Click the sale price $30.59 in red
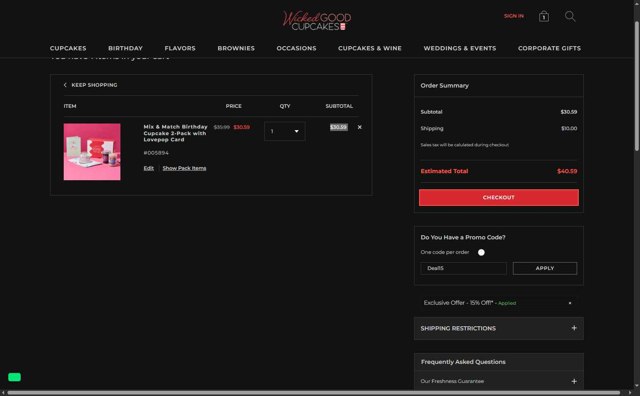 coord(242,127)
